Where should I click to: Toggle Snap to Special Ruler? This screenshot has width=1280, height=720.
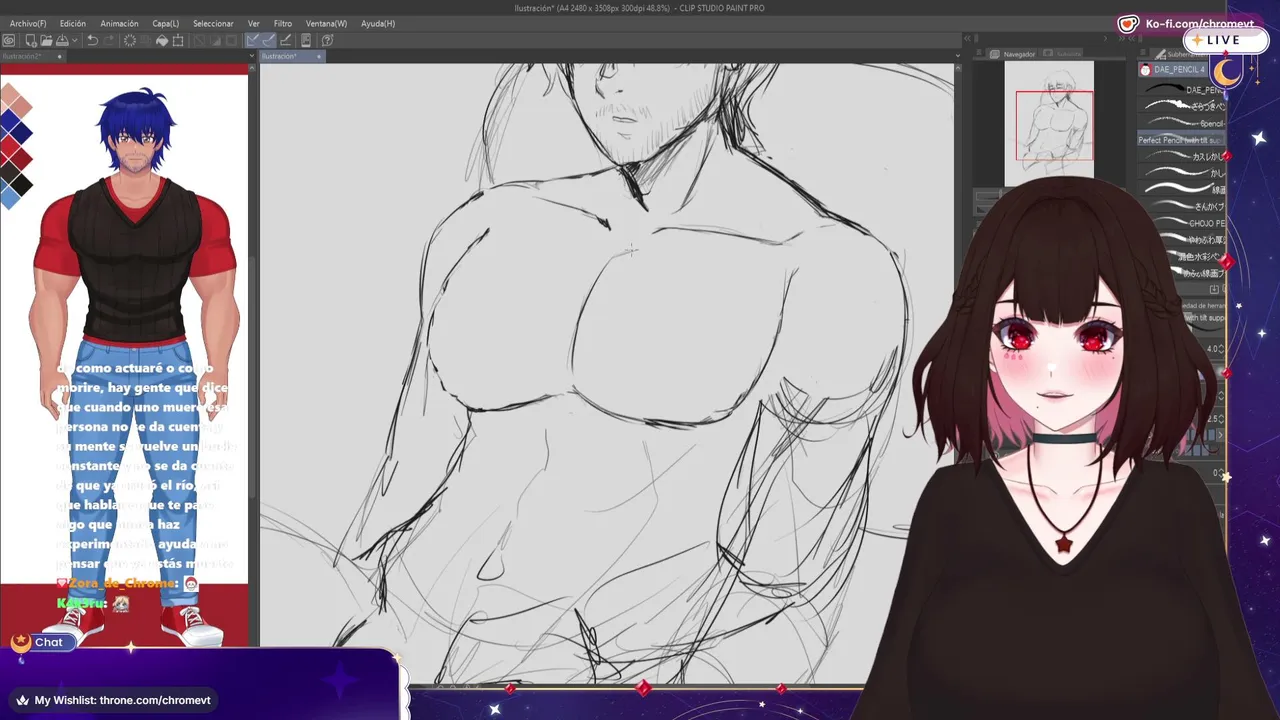coord(269,40)
